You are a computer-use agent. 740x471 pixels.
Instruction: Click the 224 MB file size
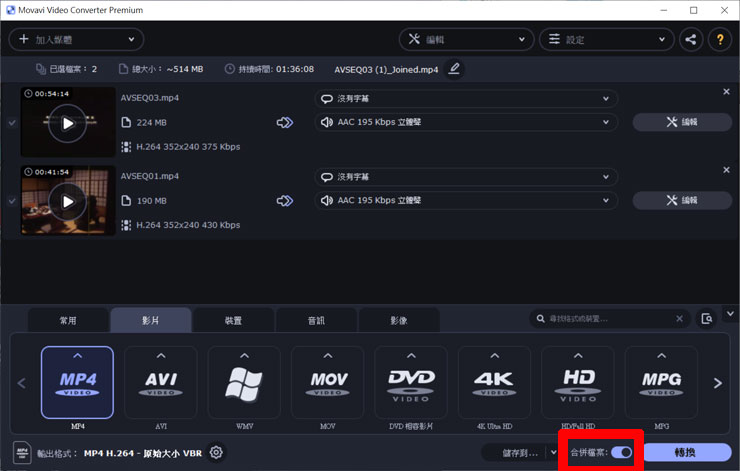point(151,123)
